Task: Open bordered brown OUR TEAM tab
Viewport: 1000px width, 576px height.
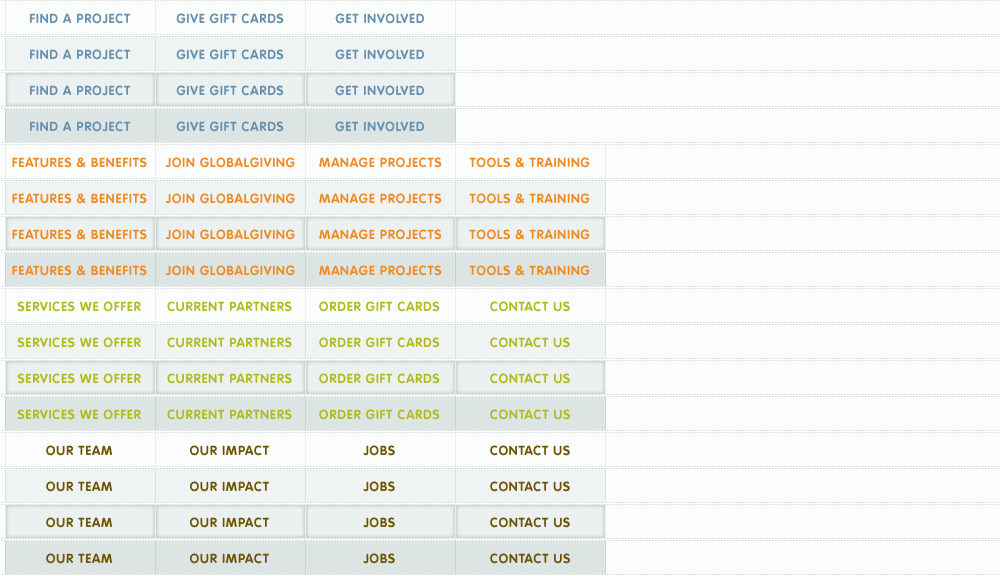Action: click(80, 522)
